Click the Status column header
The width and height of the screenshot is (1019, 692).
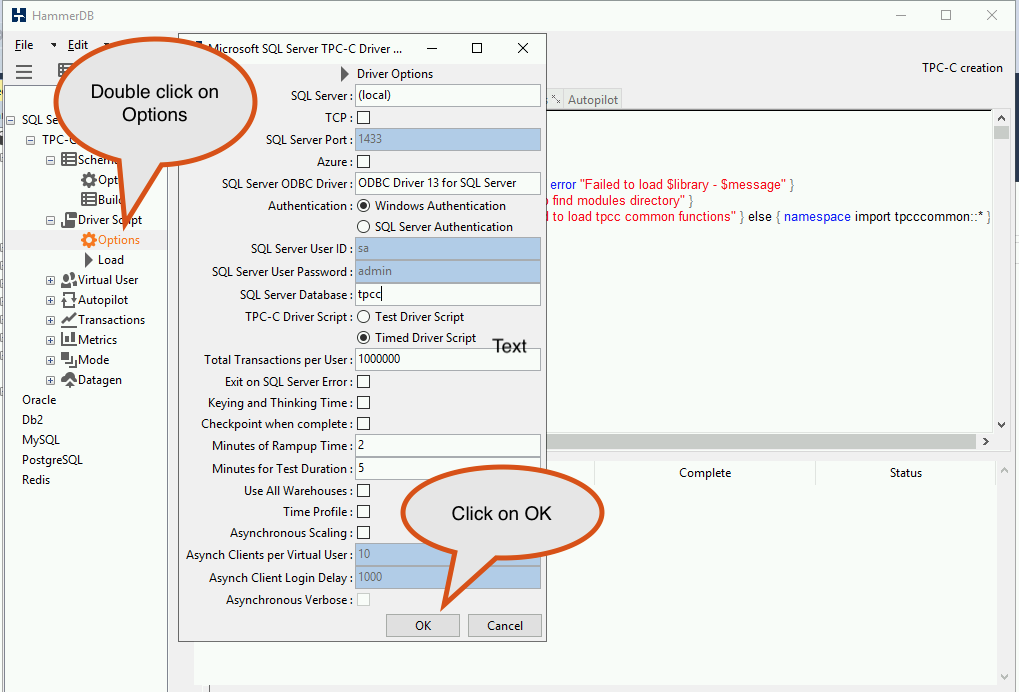[x=905, y=473]
